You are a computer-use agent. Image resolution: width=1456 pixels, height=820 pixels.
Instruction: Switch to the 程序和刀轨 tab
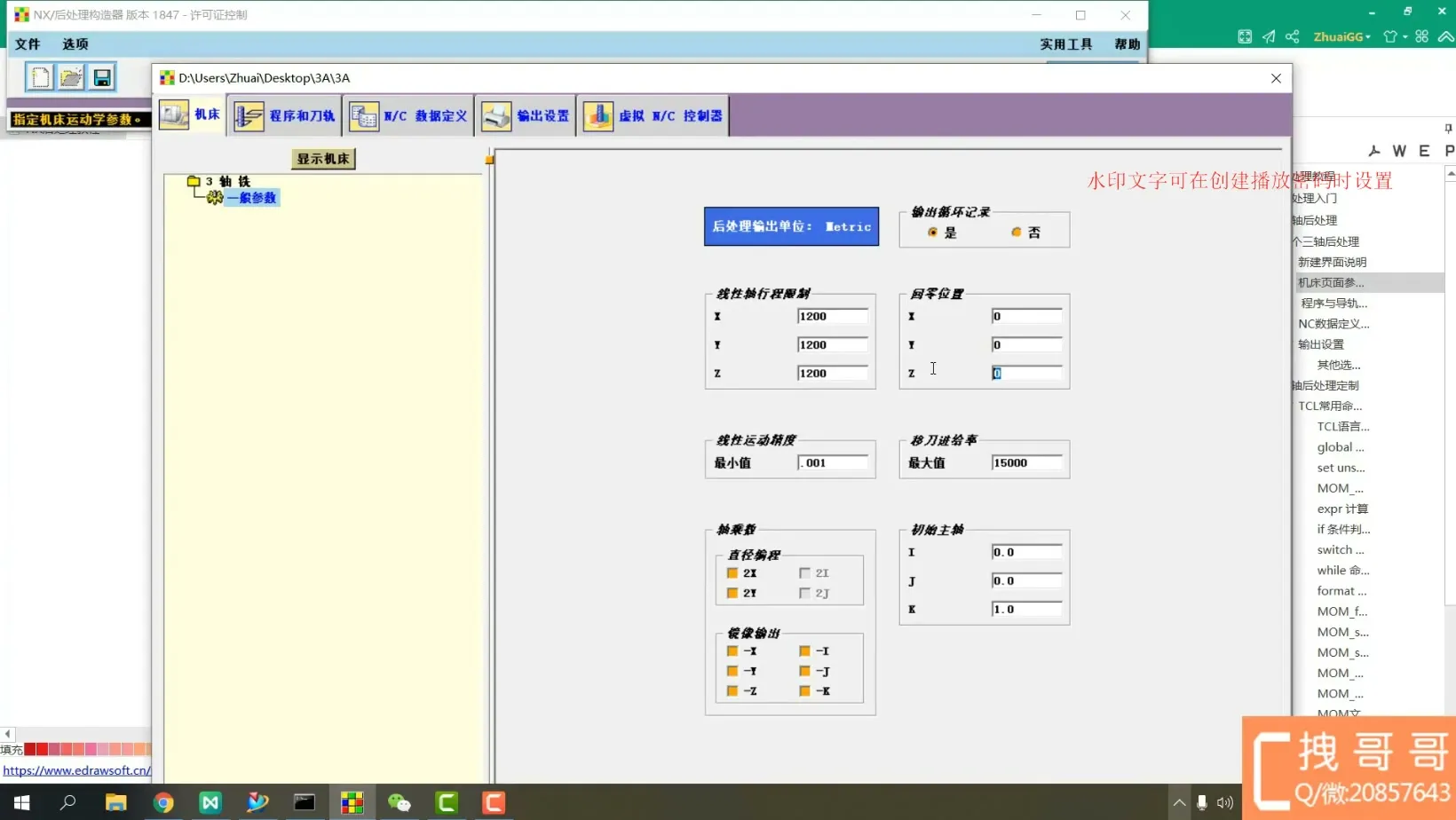click(x=286, y=116)
